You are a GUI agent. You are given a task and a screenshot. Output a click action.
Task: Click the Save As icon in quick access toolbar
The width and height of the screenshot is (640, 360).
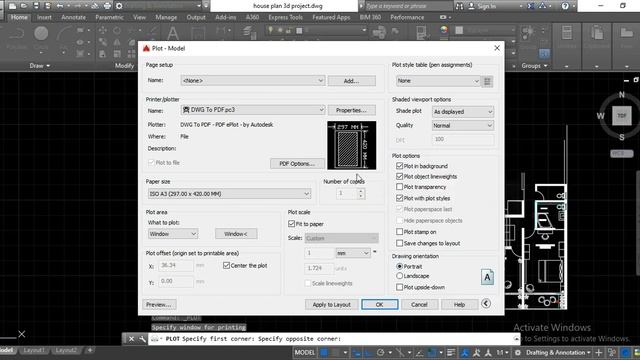click(x=48, y=6)
